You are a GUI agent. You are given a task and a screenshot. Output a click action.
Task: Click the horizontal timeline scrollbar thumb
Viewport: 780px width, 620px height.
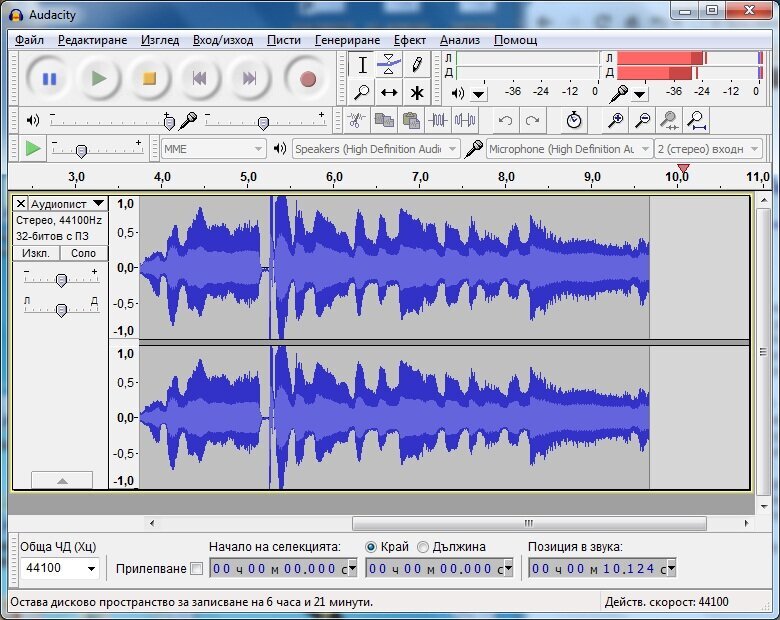click(529, 523)
